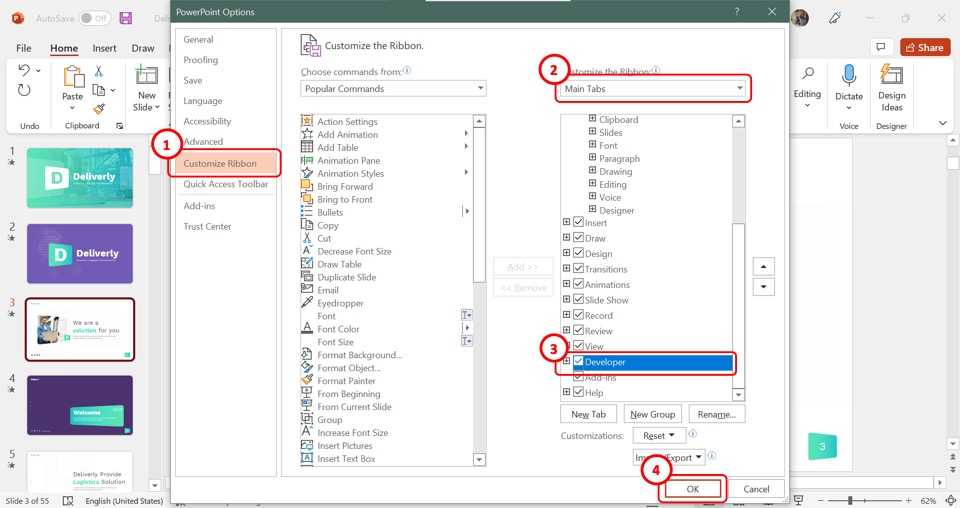Select the Trust Center category

[x=207, y=226]
